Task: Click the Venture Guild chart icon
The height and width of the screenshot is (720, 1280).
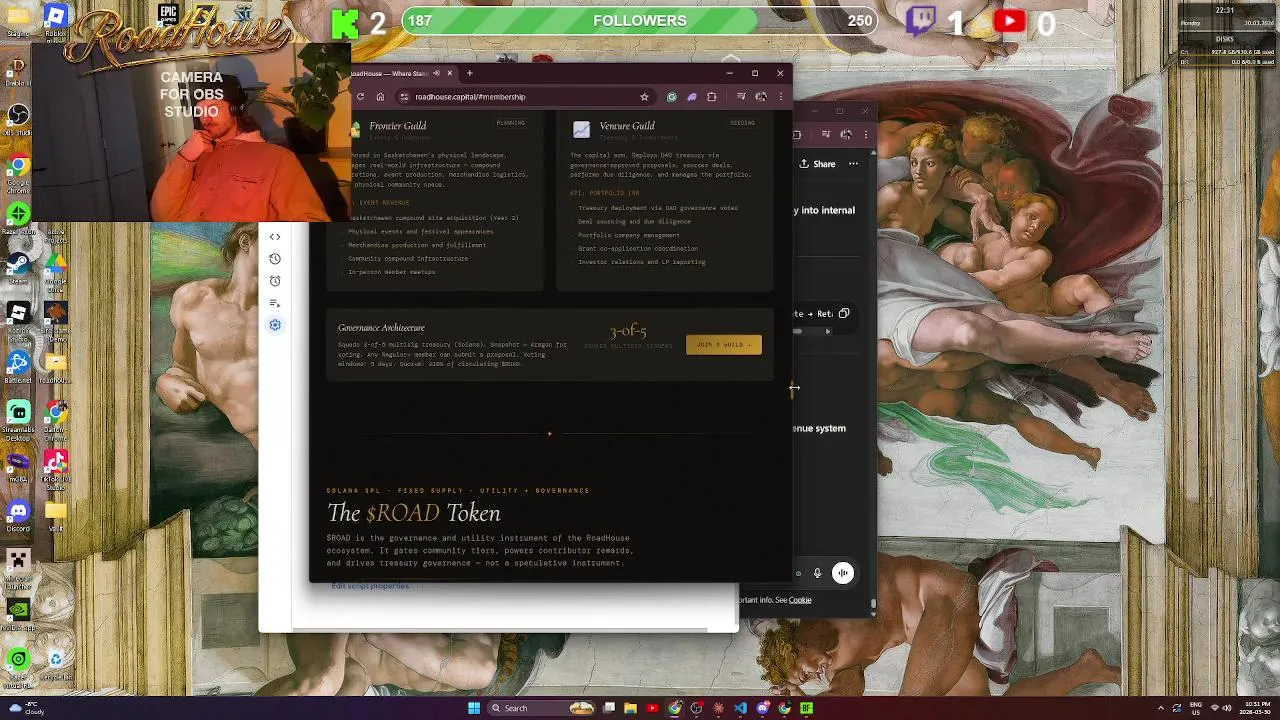Action: (x=581, y=130)
